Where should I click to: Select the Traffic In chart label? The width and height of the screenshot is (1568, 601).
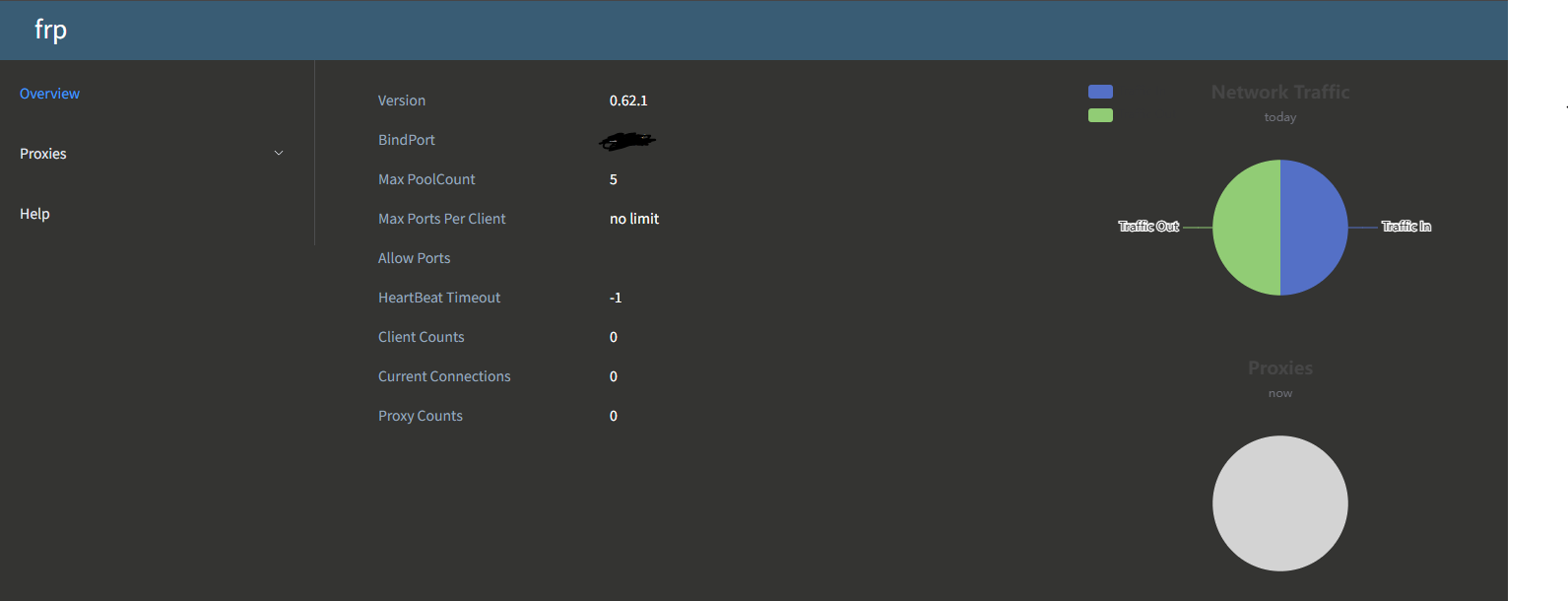[1405, 227]
